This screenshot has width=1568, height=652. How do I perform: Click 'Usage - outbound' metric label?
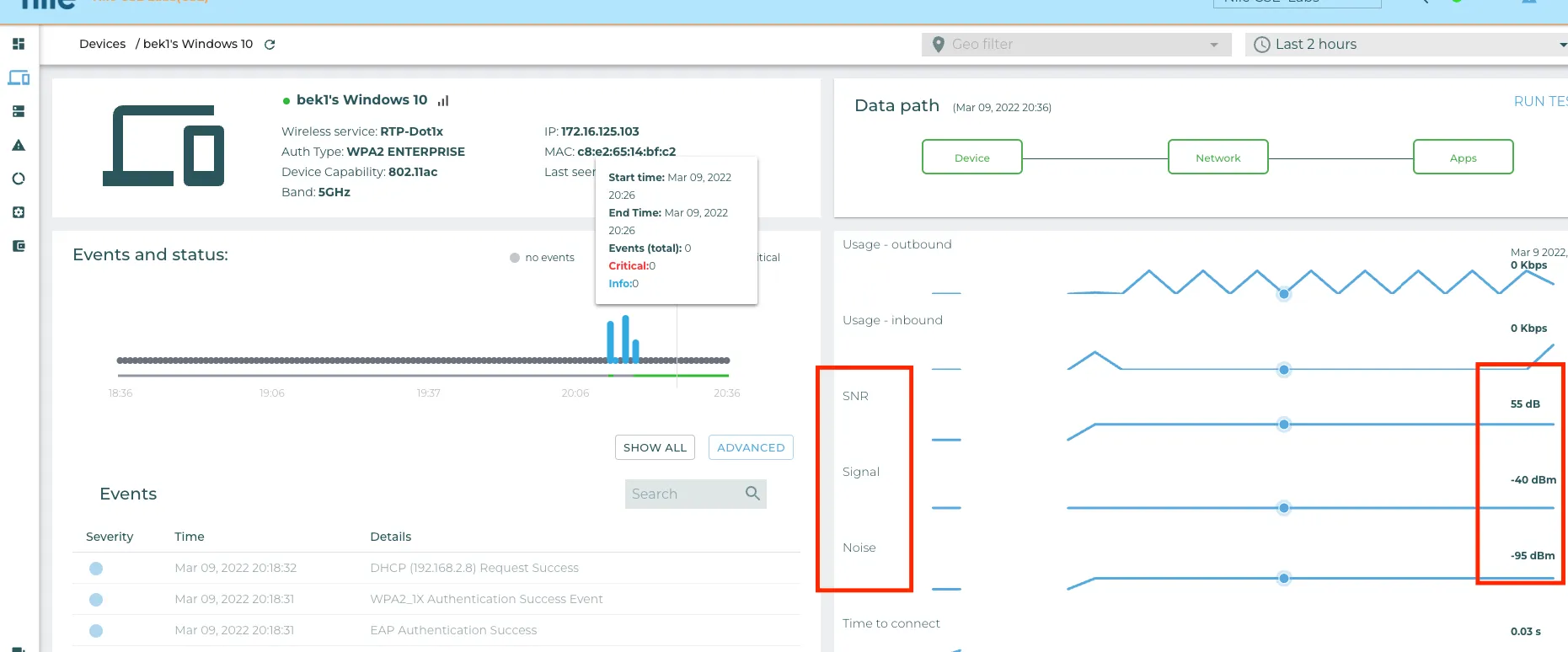[x=897, y=244]
